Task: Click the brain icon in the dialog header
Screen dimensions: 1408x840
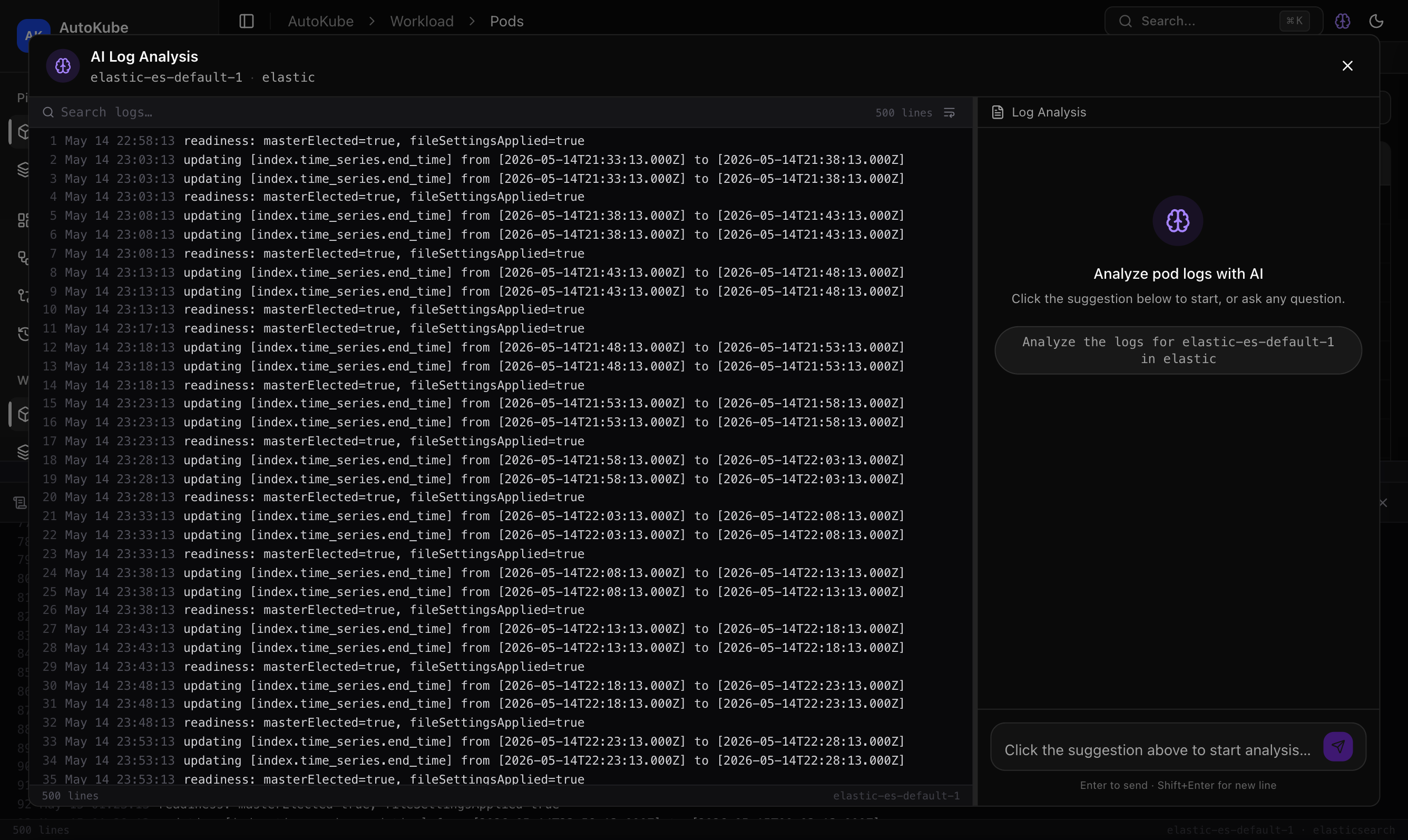Action: point(63,66)
